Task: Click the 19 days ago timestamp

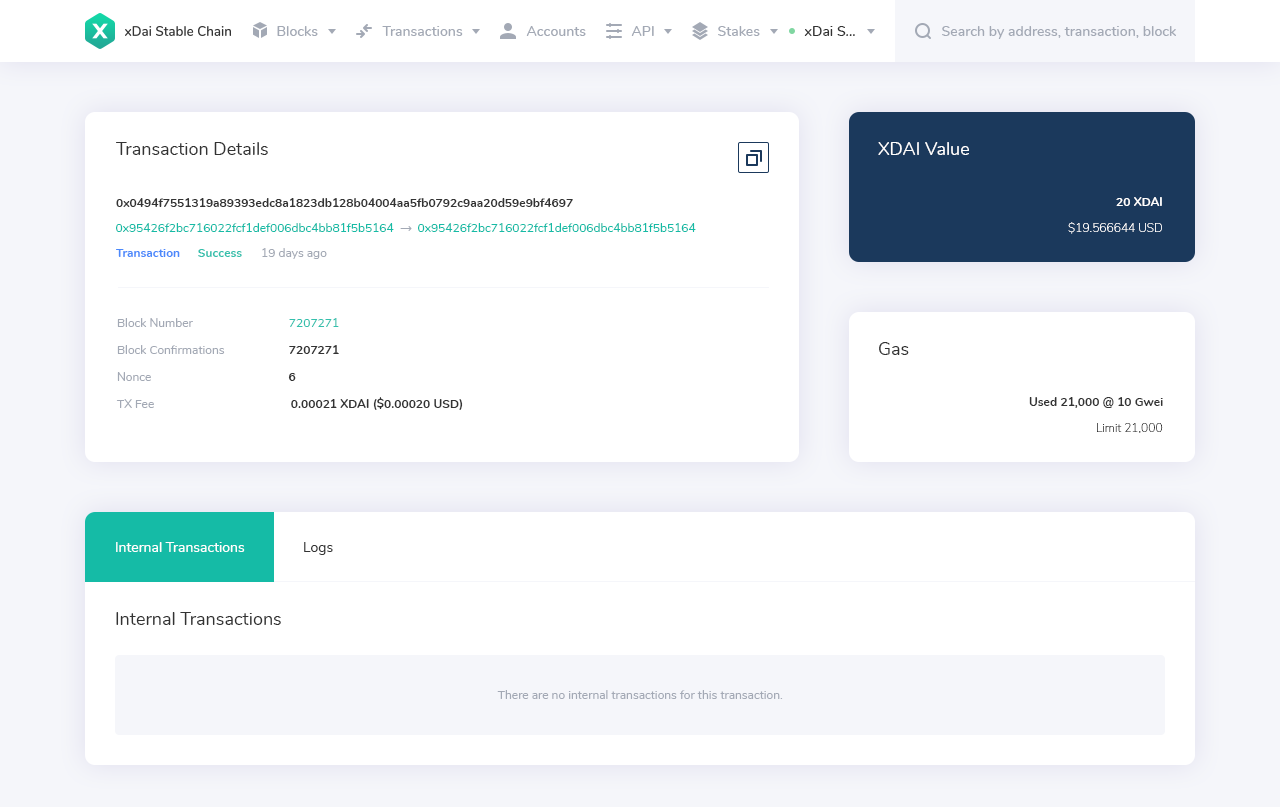Action: tap(294, 253)
